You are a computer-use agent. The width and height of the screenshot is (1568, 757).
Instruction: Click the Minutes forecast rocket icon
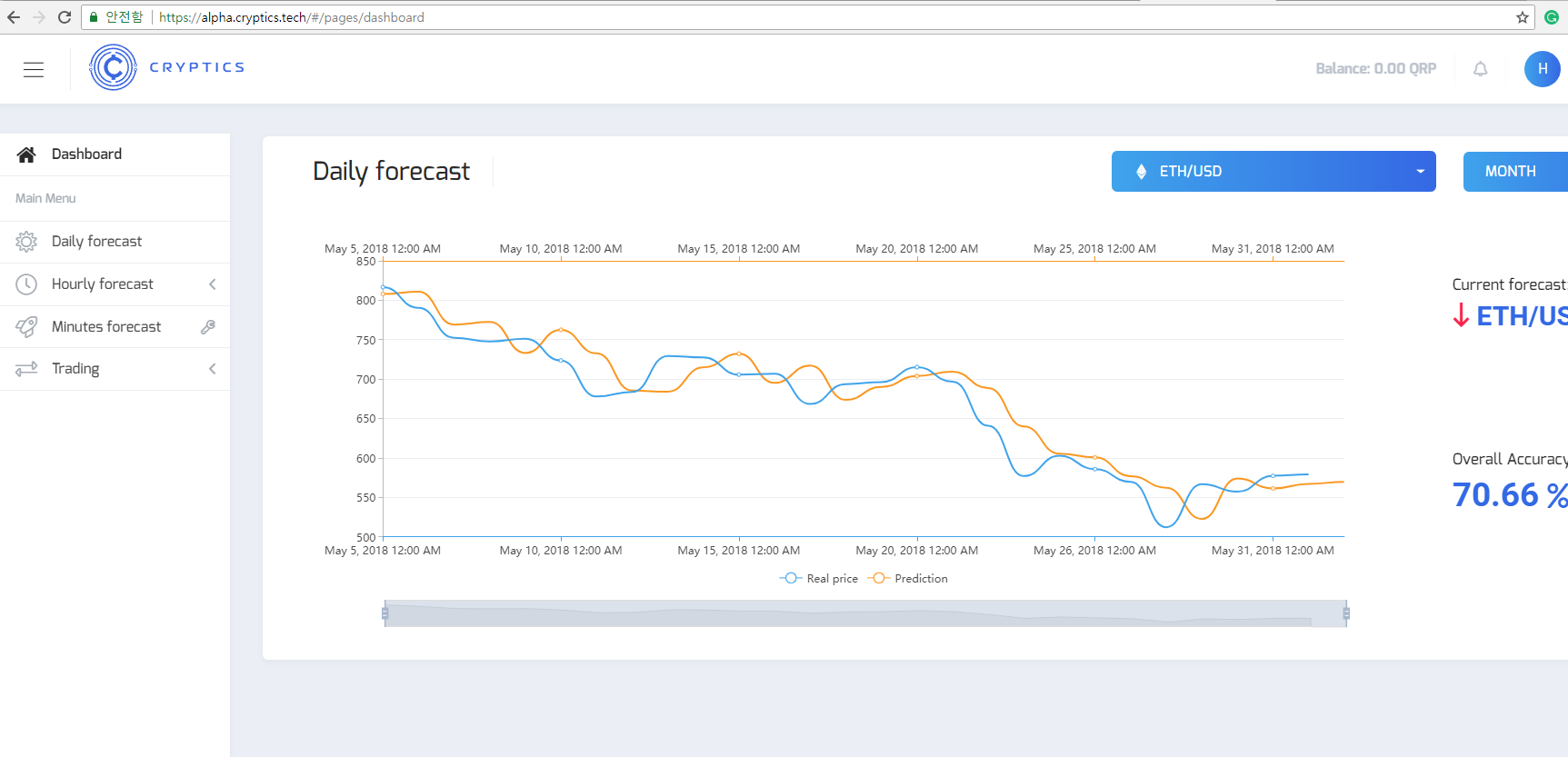tap(26, 327)
